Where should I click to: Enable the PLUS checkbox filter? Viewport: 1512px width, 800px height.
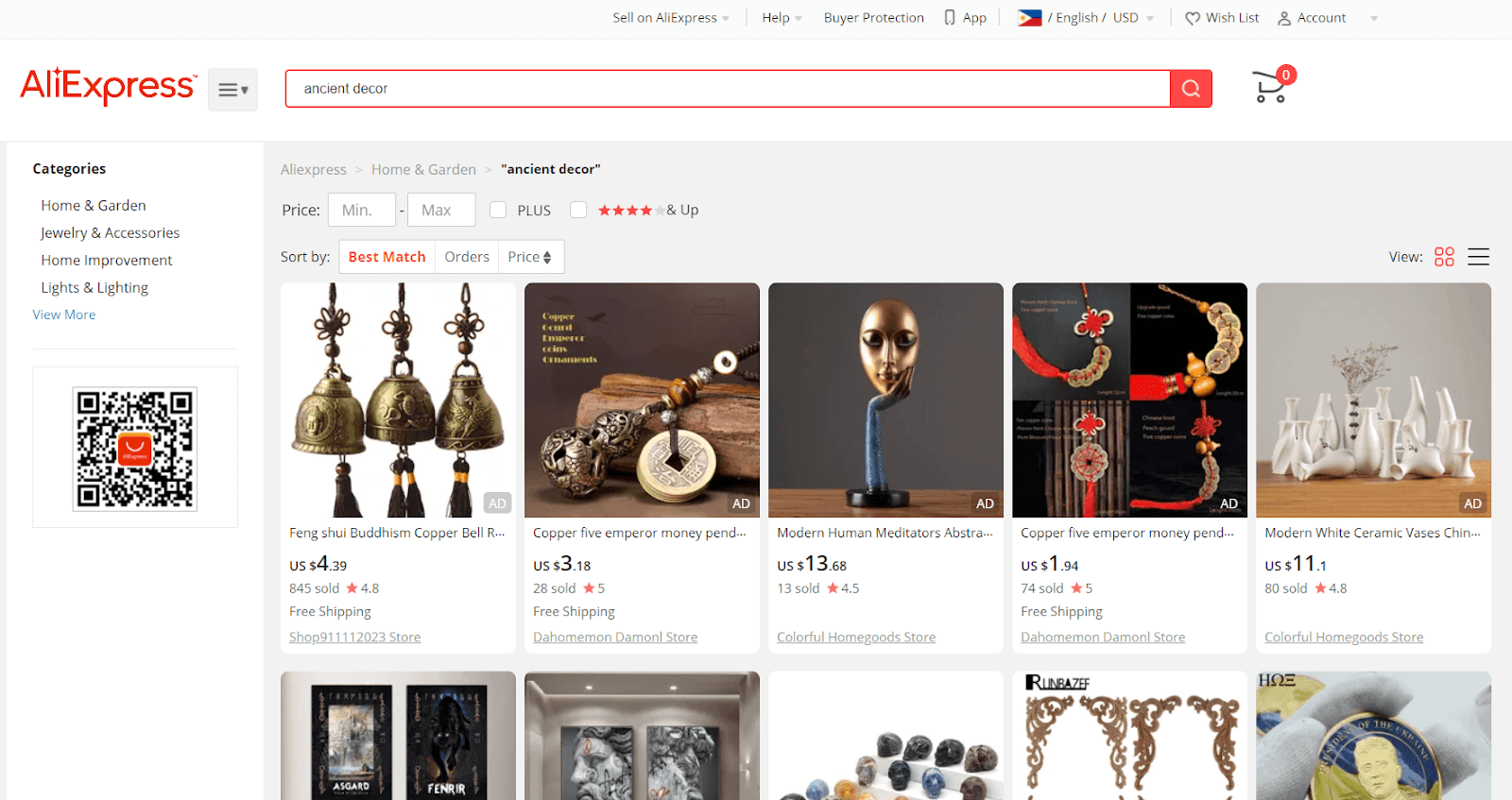pyautogui.click(x=498, y=210)
